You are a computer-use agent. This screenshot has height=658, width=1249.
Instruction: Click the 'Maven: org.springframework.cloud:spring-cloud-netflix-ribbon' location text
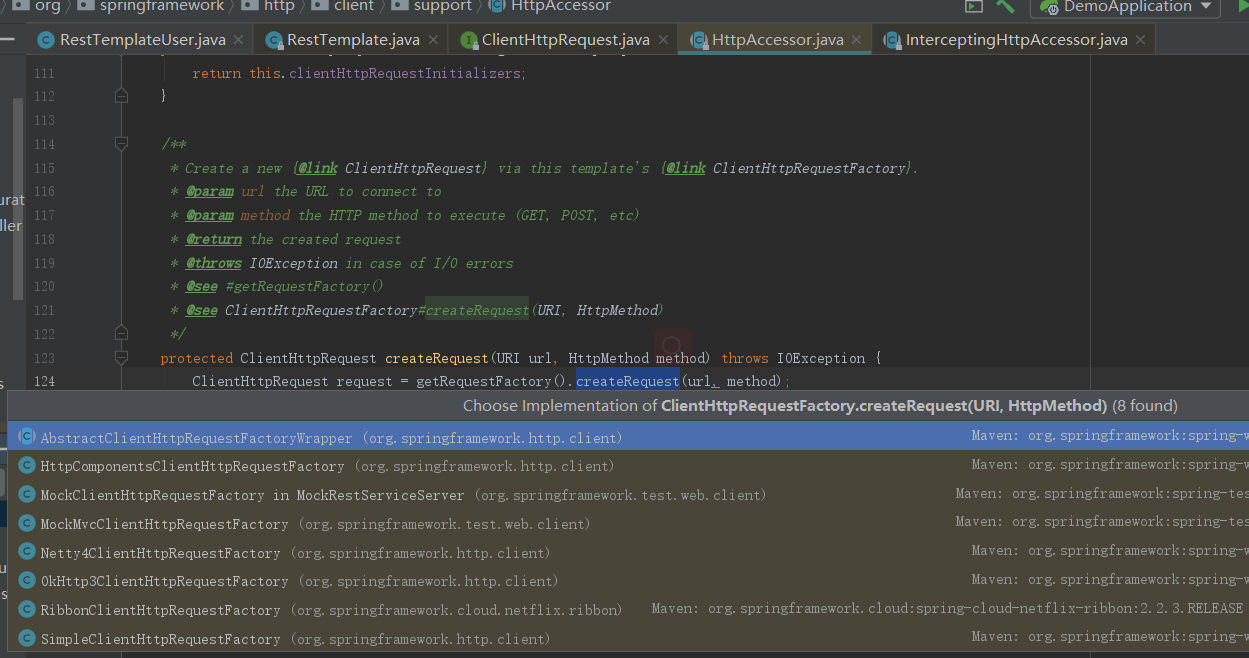[x=948, y=609]
